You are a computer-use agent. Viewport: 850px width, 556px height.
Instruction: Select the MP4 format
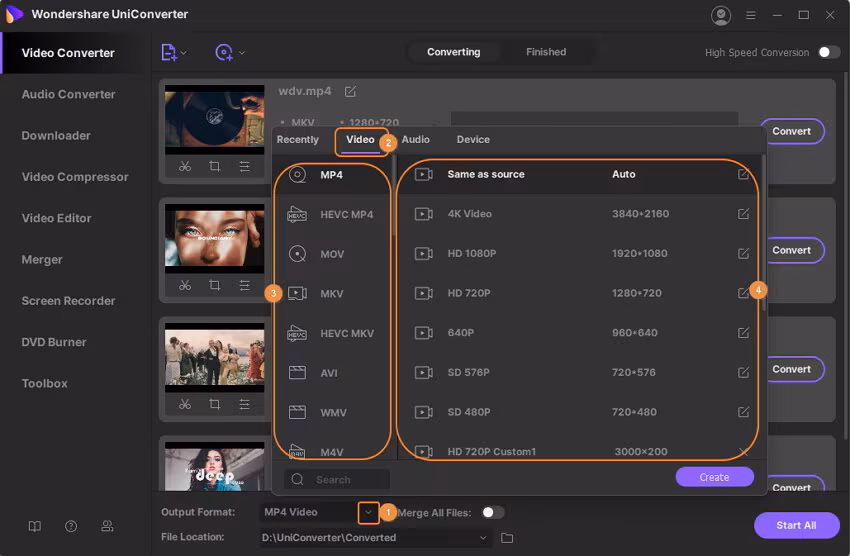[332, 174]
